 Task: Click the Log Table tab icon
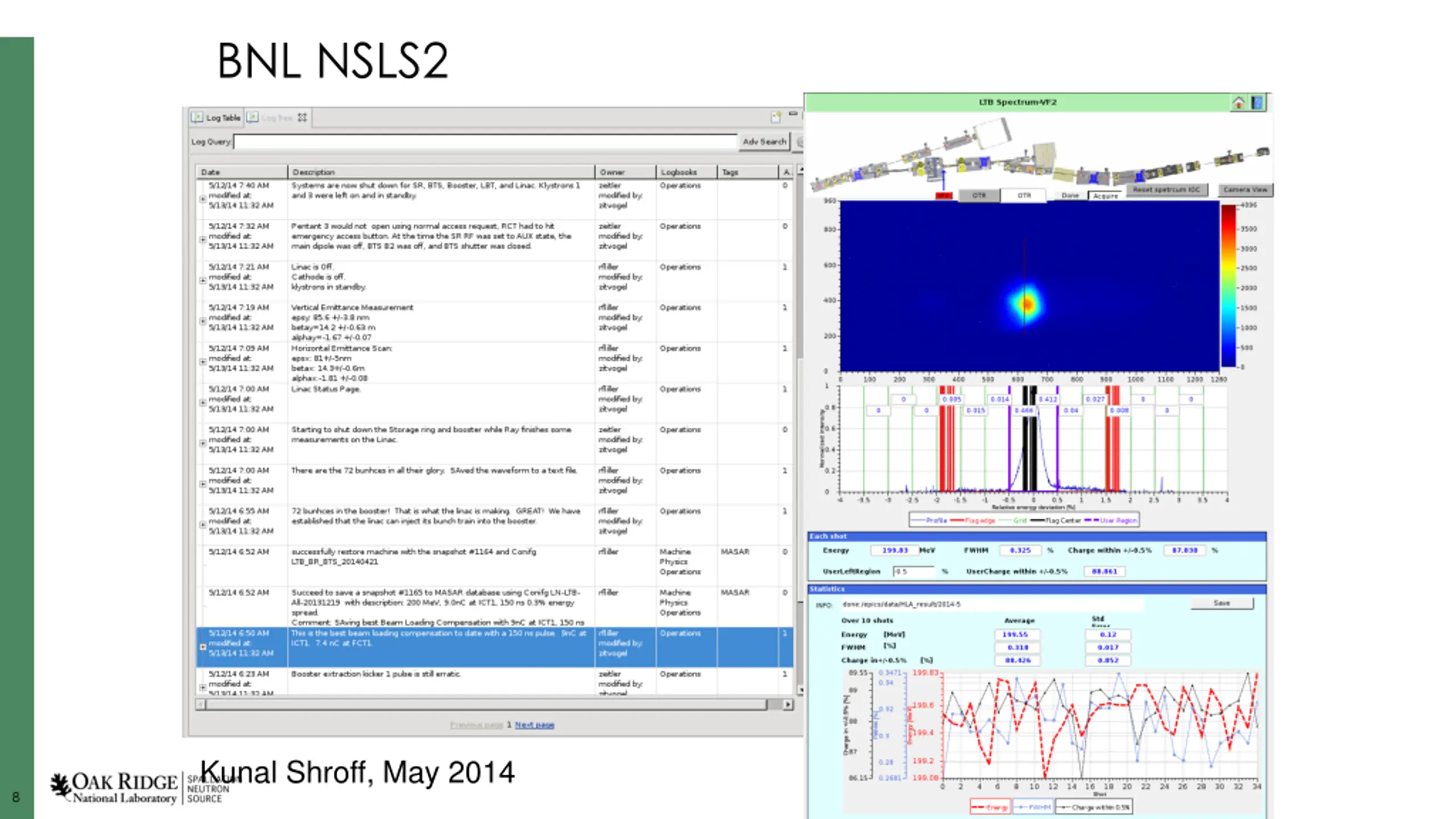197,117
